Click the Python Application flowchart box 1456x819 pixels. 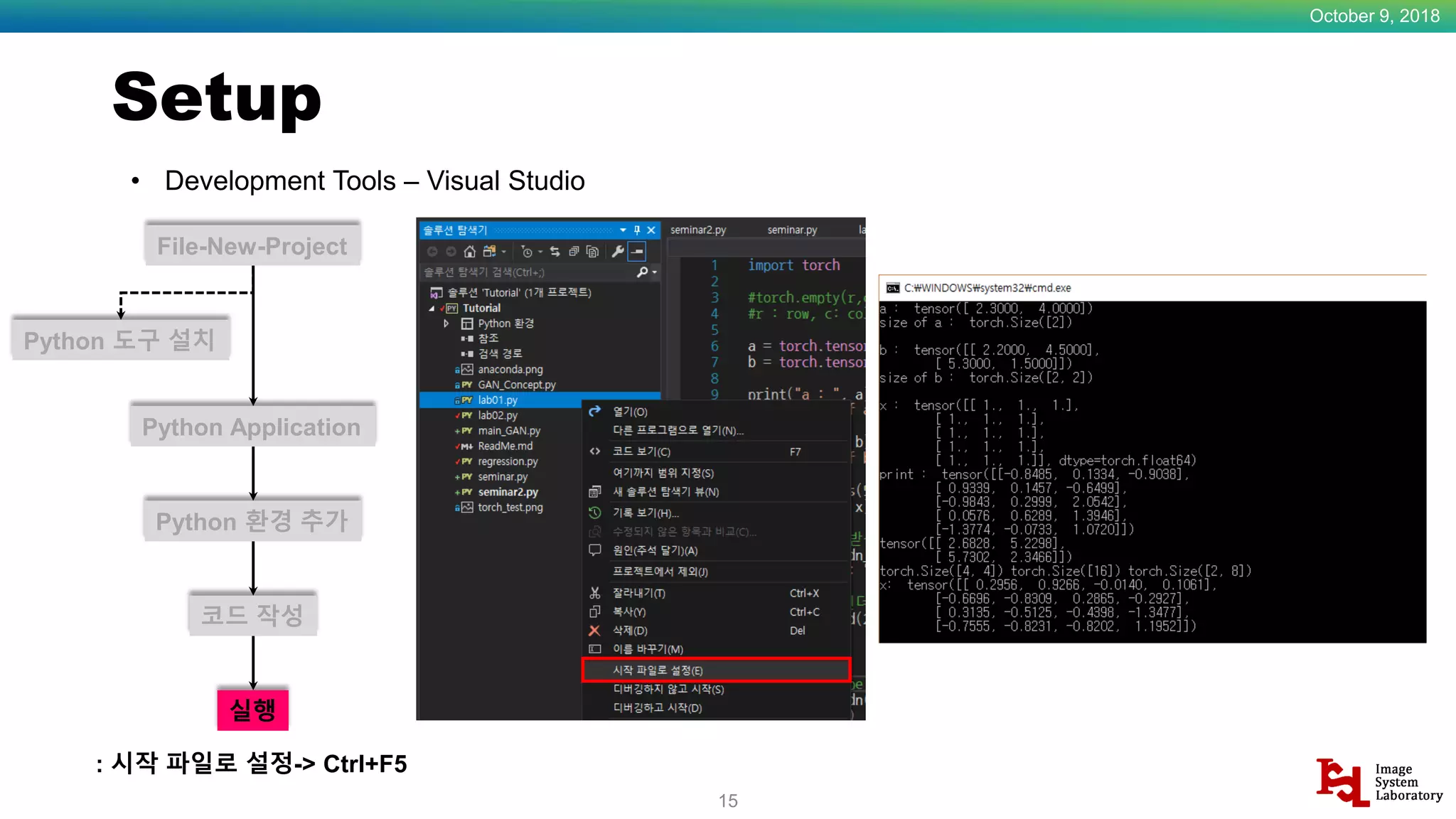click(252, 425)
